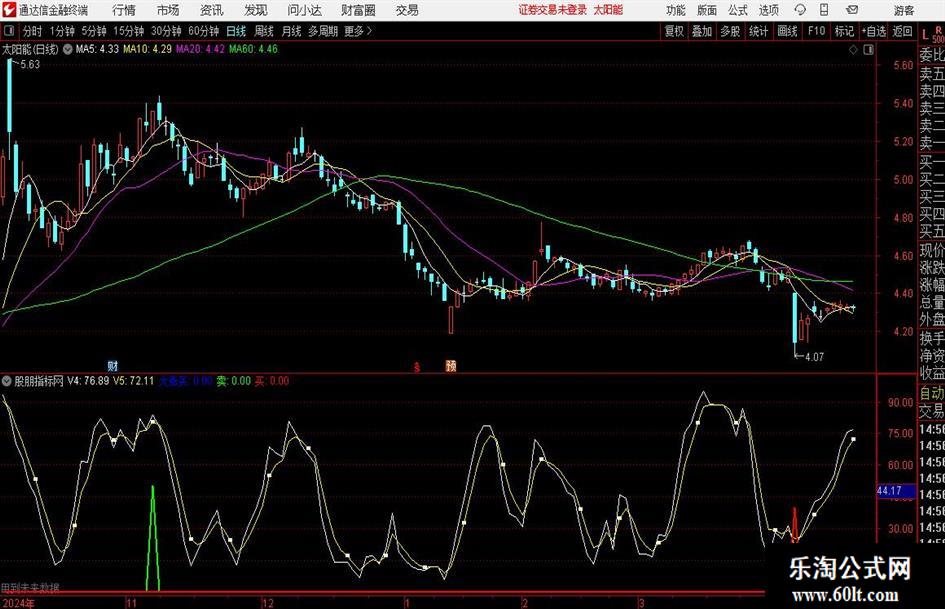Click the red spike signal in indicator panel
The width and height of the screenshot is (945, 609).
[794, 523]
